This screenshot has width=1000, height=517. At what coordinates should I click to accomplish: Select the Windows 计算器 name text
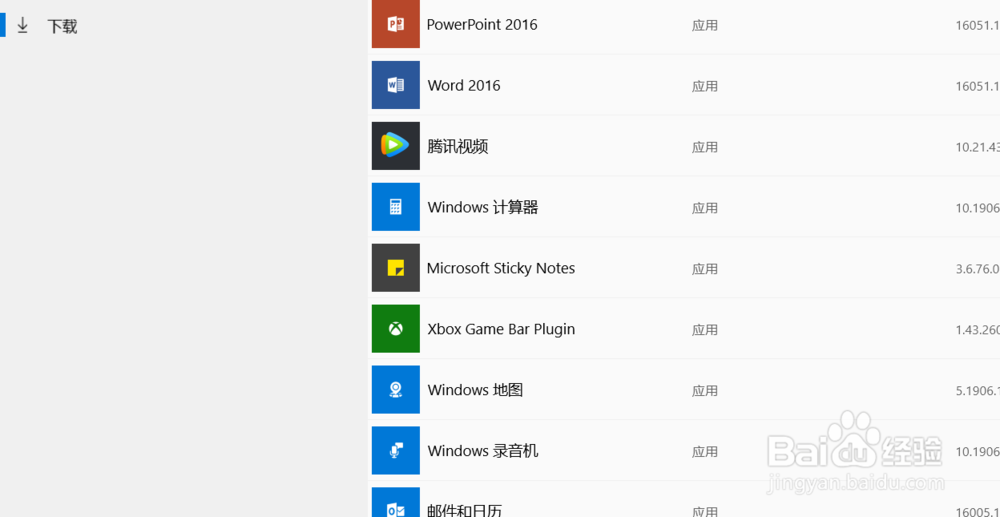click(483, 208)
